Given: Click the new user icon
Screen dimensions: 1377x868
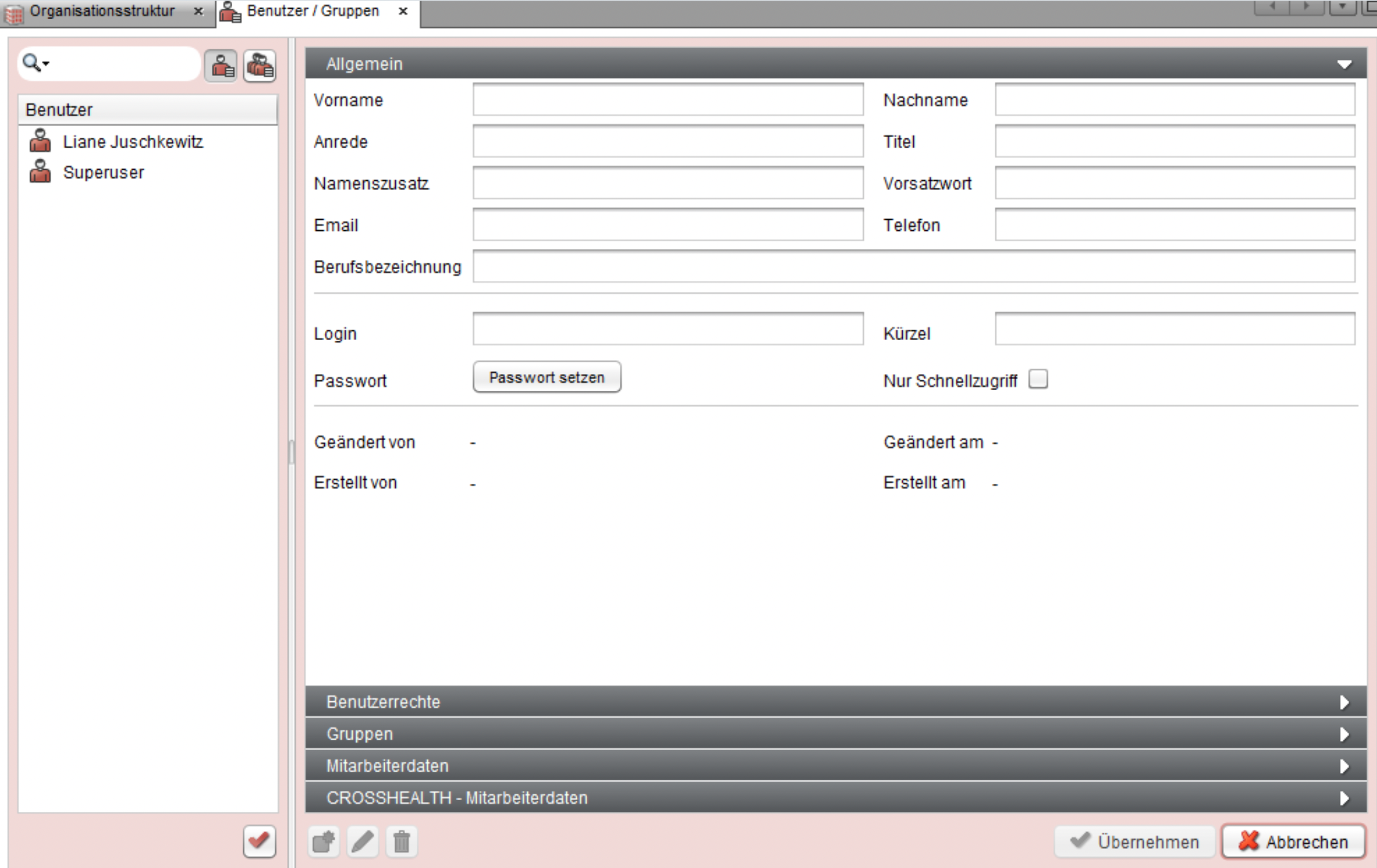Looking at the screenshot, I should [324, 841].
